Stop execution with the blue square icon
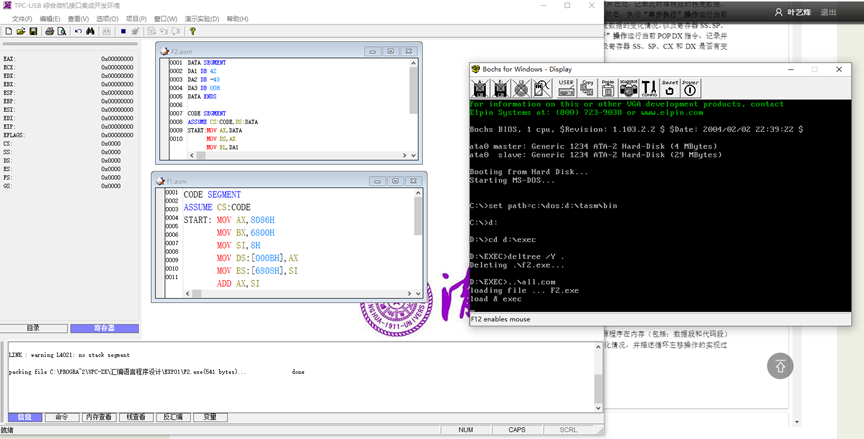The image size is (864, 439). pos(123,31)
